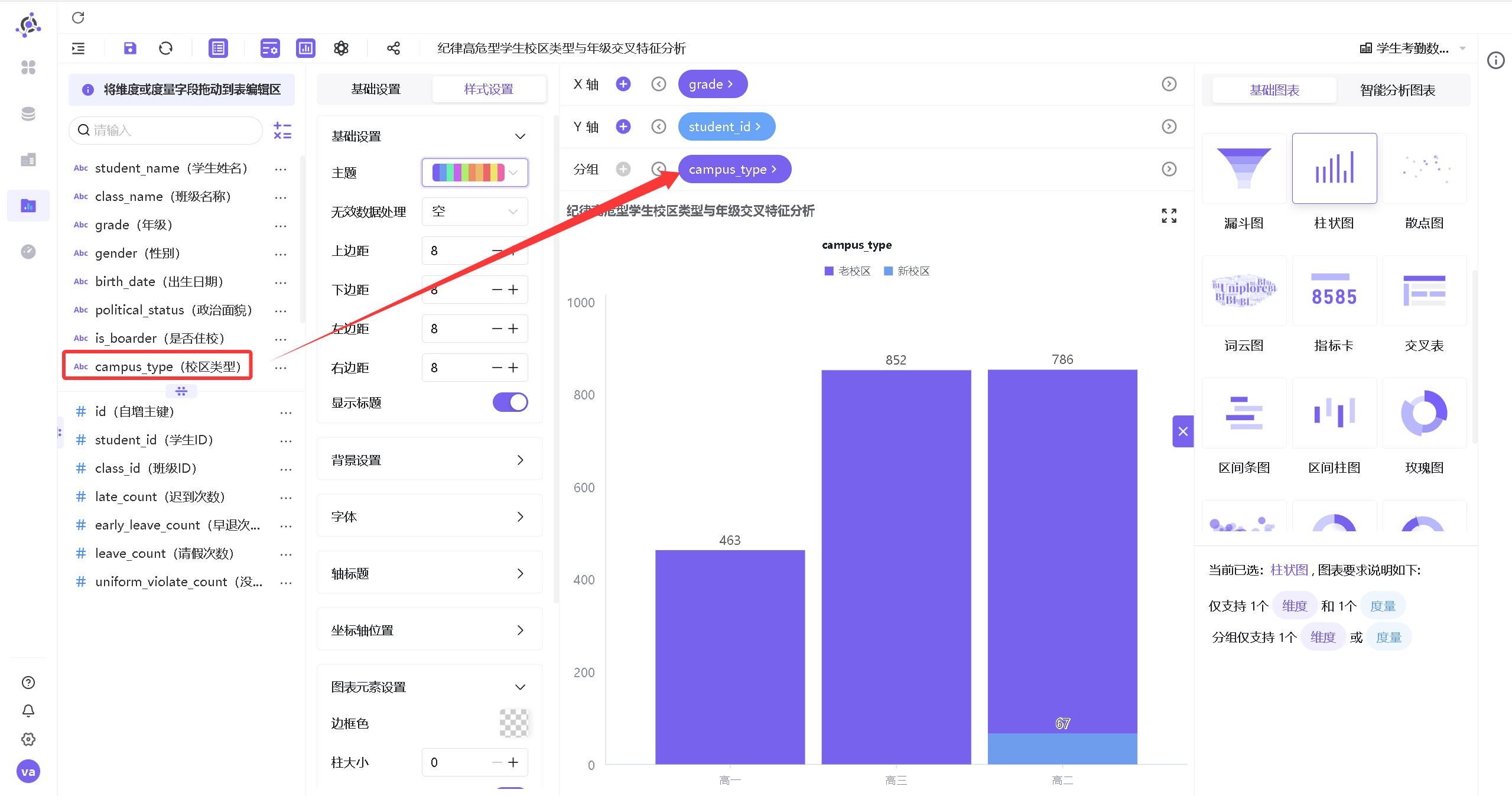Viewport: 1512px width, 796px height.
Task: Focus the field search box
Action: [x=166, y=131]
